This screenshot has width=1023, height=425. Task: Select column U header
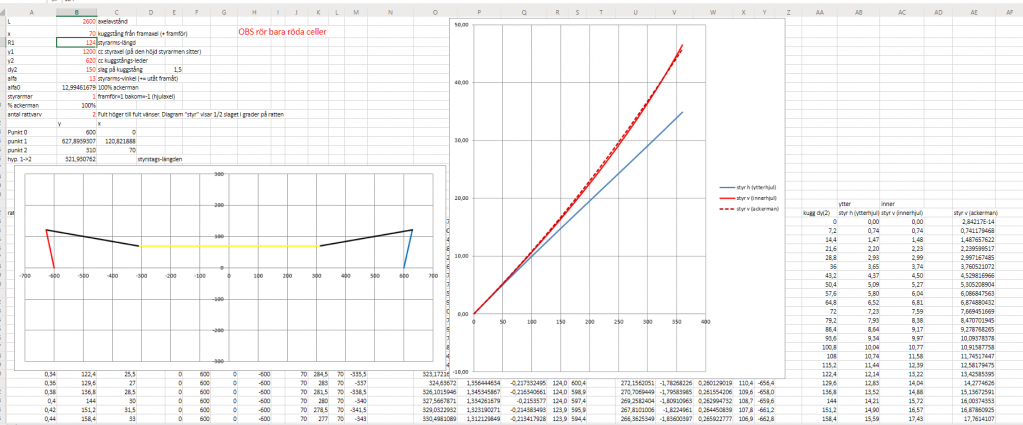pyautogui.click(x=635, y=12)
